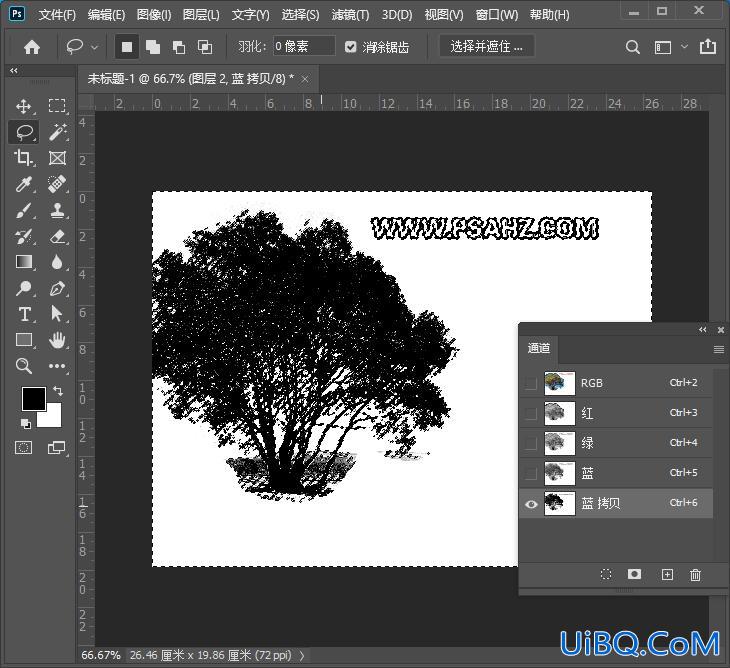Select the Blur tool
730x668 pixels.
pos(57,262)
